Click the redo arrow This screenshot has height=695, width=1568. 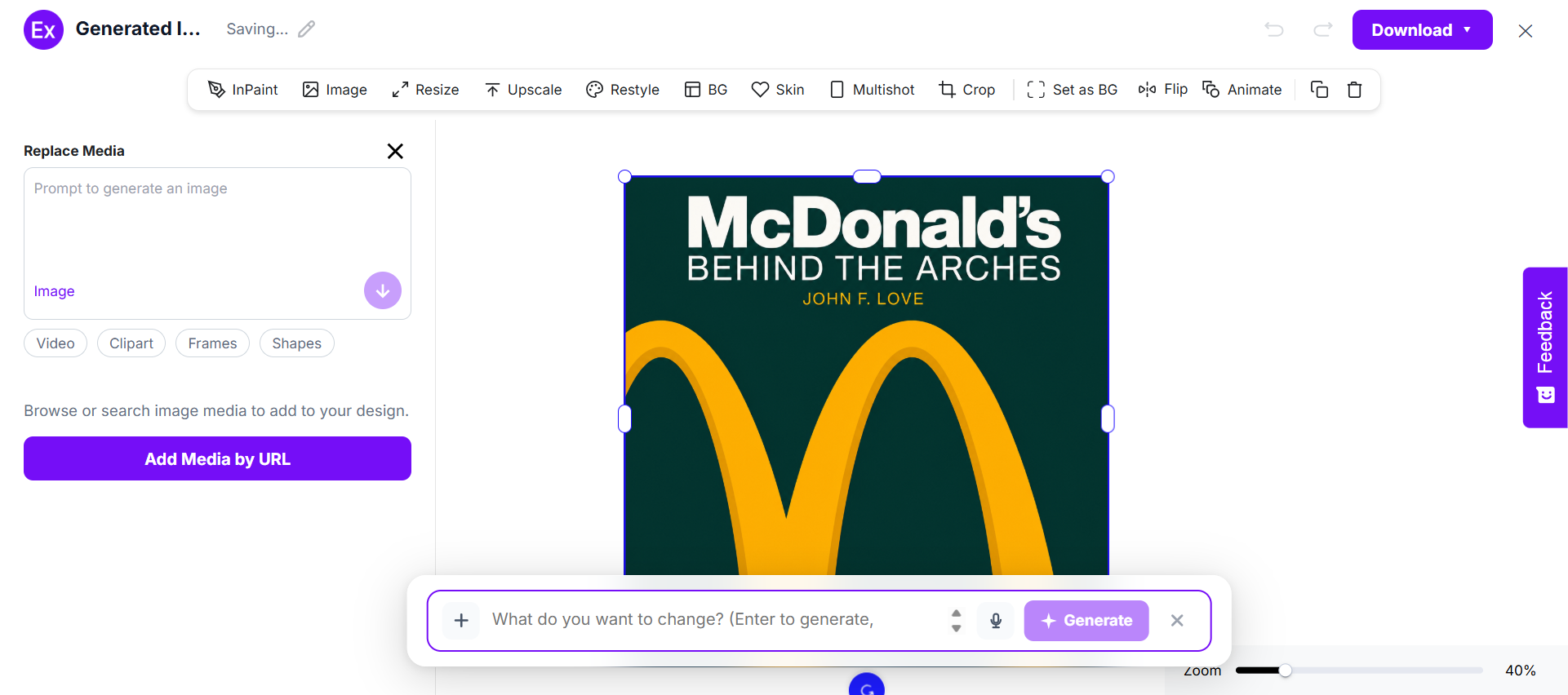tap(1323, 30)
